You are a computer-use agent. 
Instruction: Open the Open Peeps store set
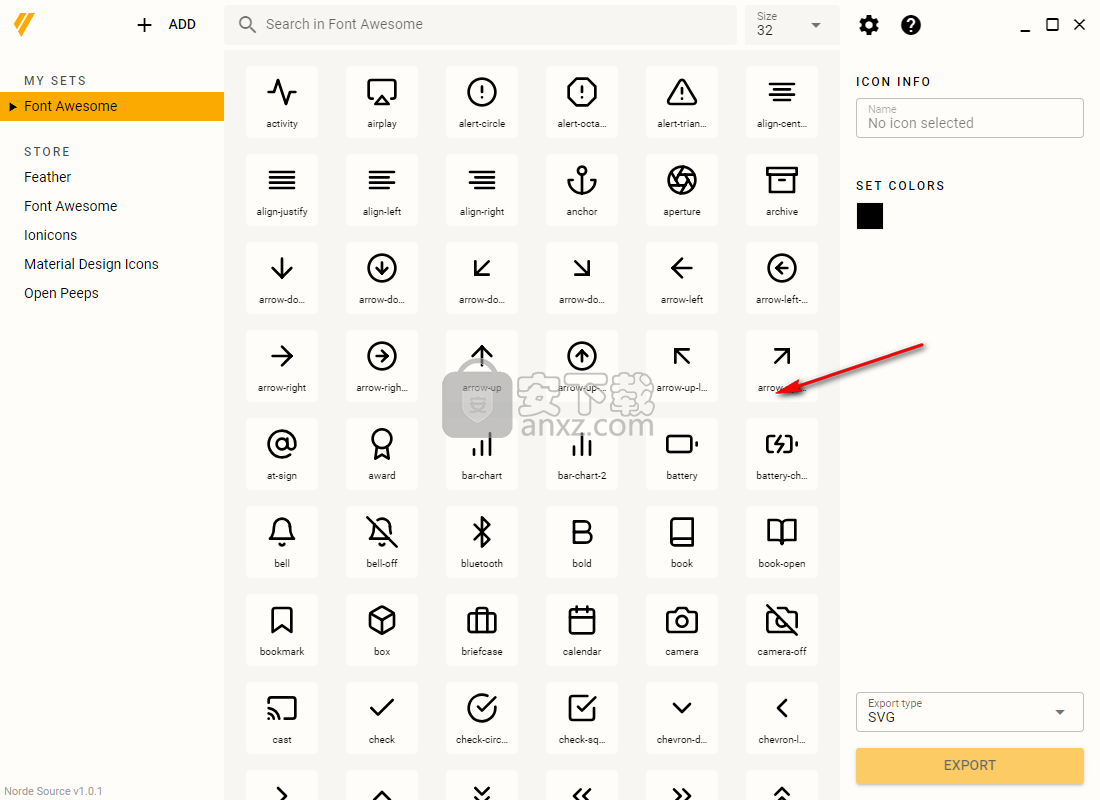pos(61,293)
